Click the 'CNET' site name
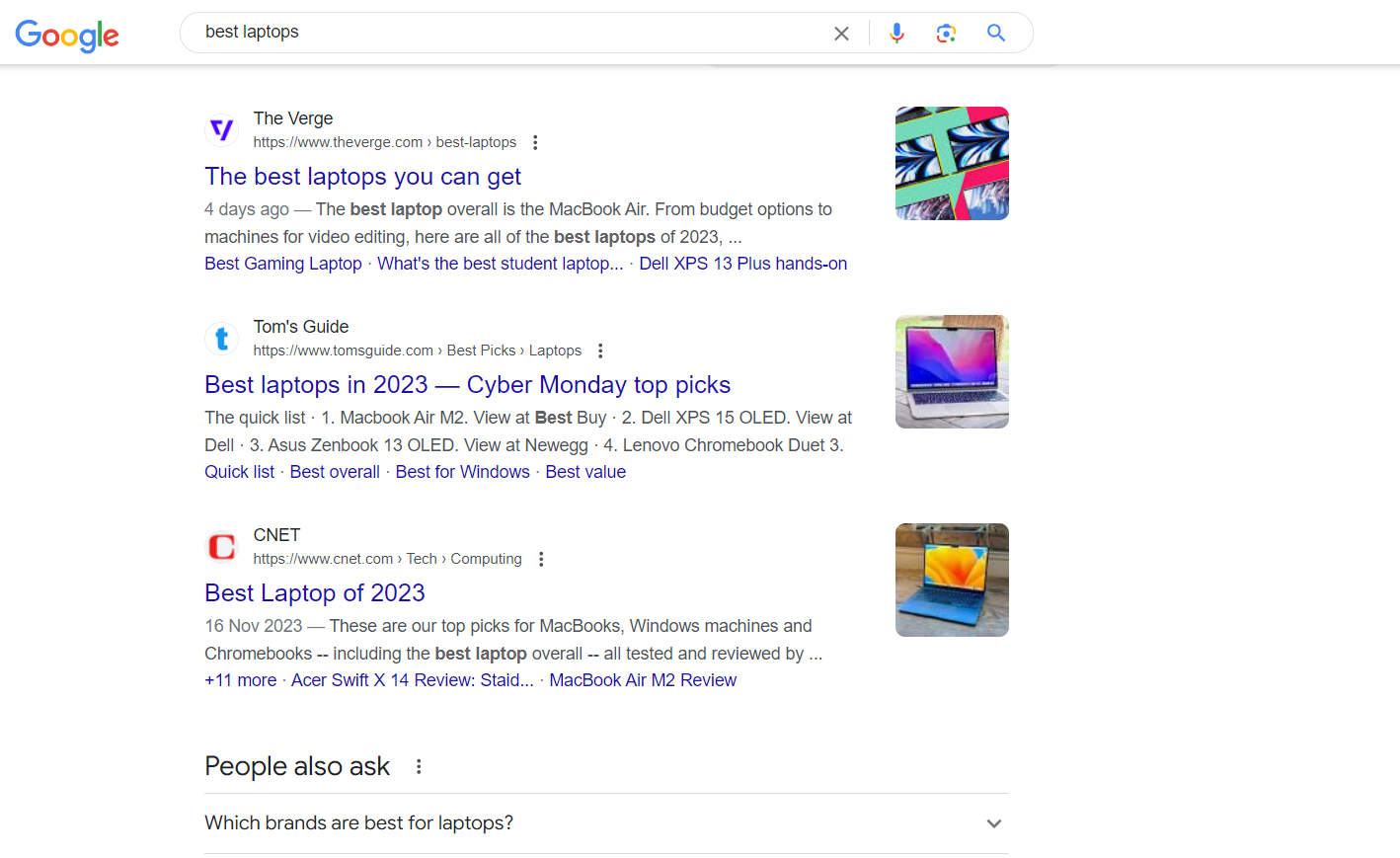Viewport: 1400px width, 858px height. [x=276, y=535]
